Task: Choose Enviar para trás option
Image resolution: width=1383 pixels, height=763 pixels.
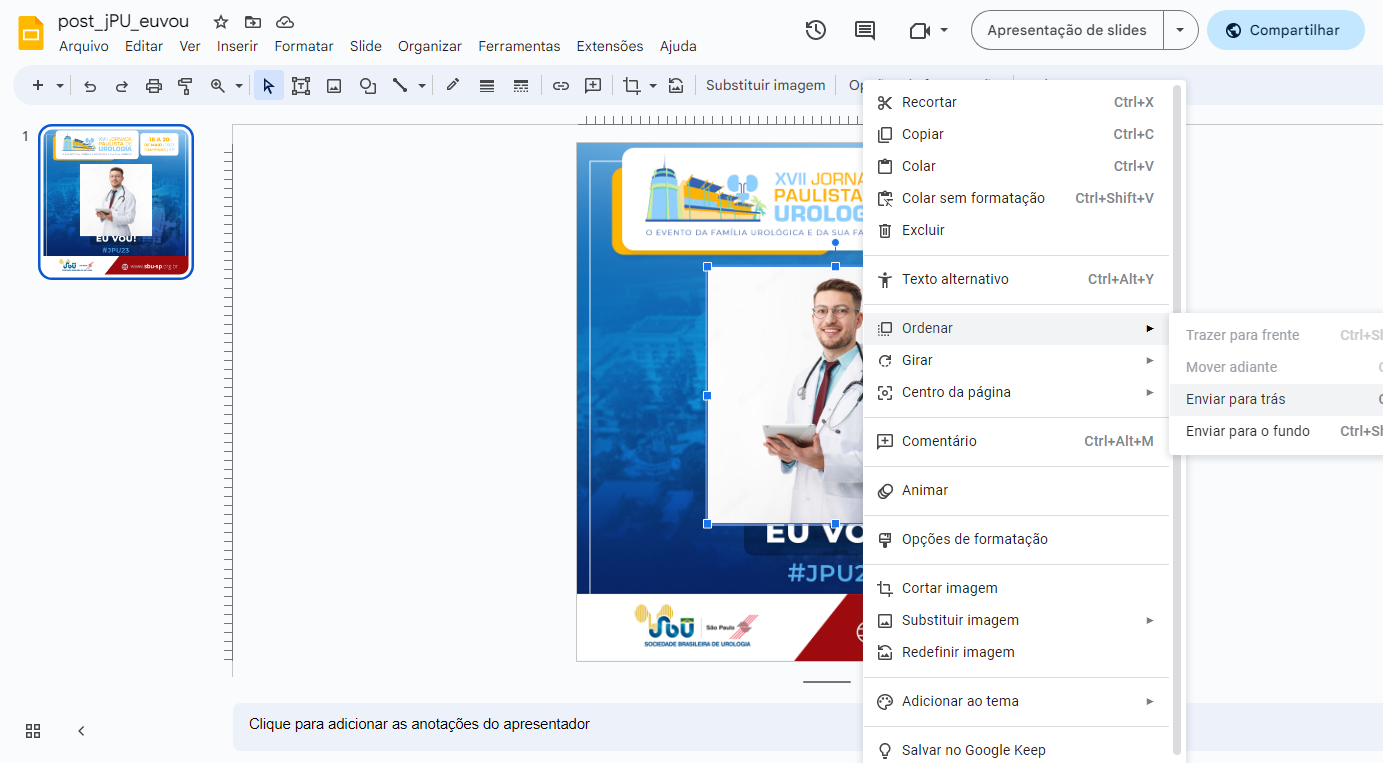Action: point(1236,399)
